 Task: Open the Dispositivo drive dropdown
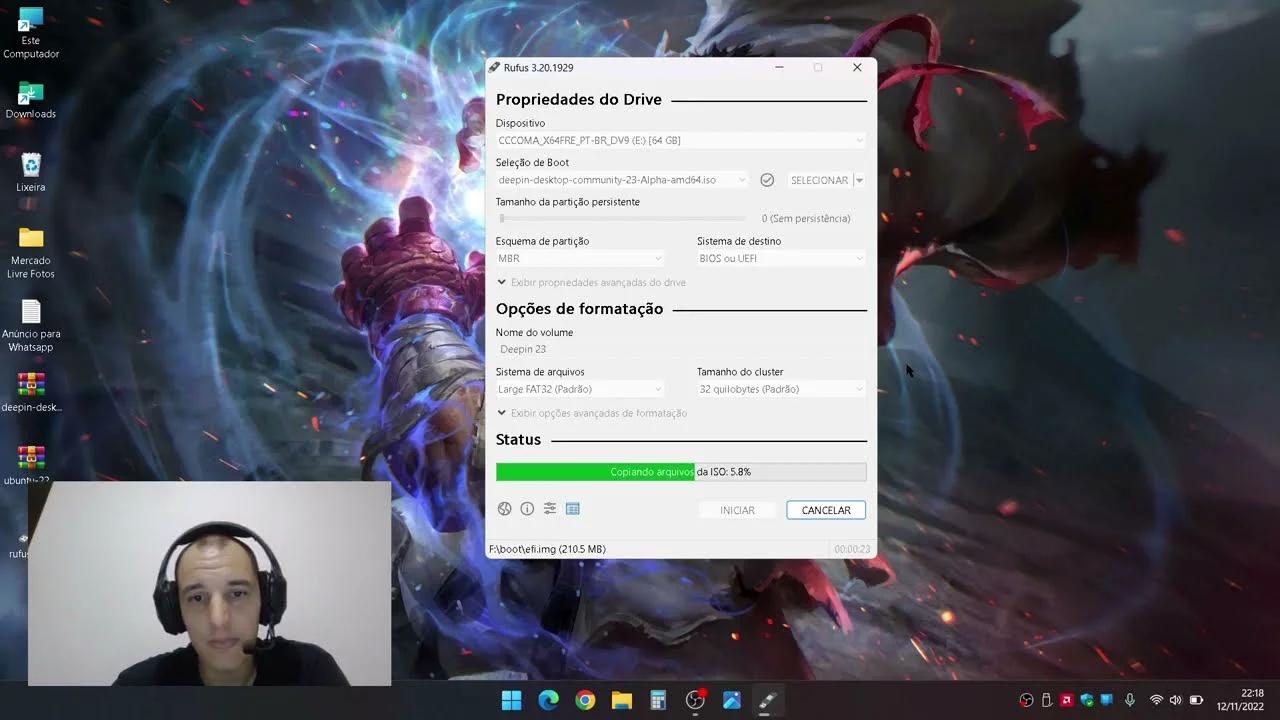click(x=680, y=141)
